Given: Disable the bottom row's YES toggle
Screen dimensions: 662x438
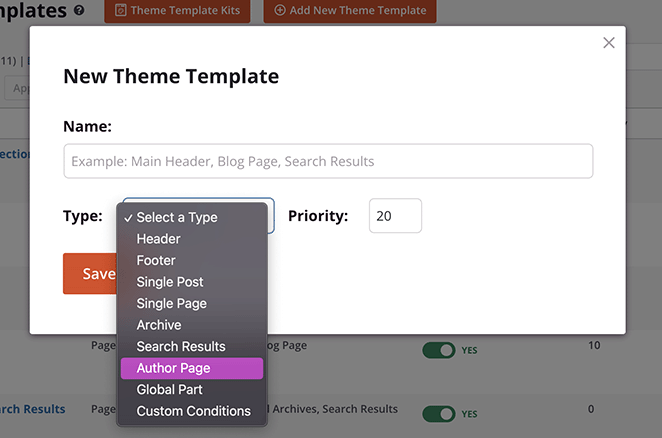Looking at the screenshot, I should click(x=438, y=413).
